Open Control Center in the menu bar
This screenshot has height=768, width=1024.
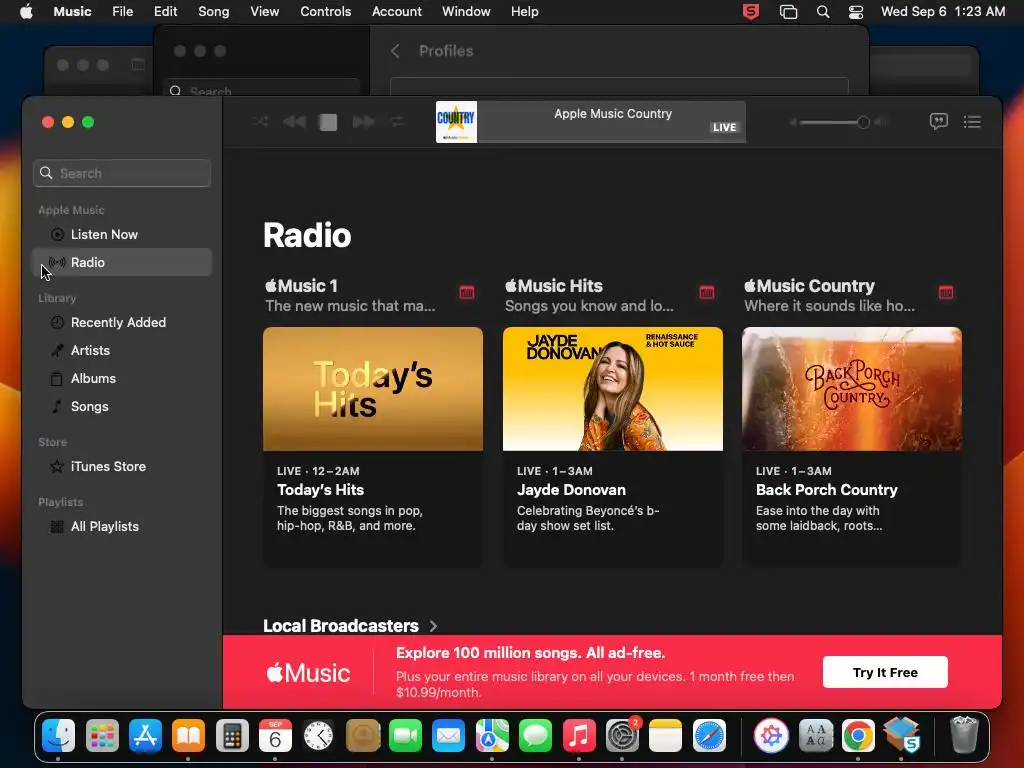coord(856,12)
